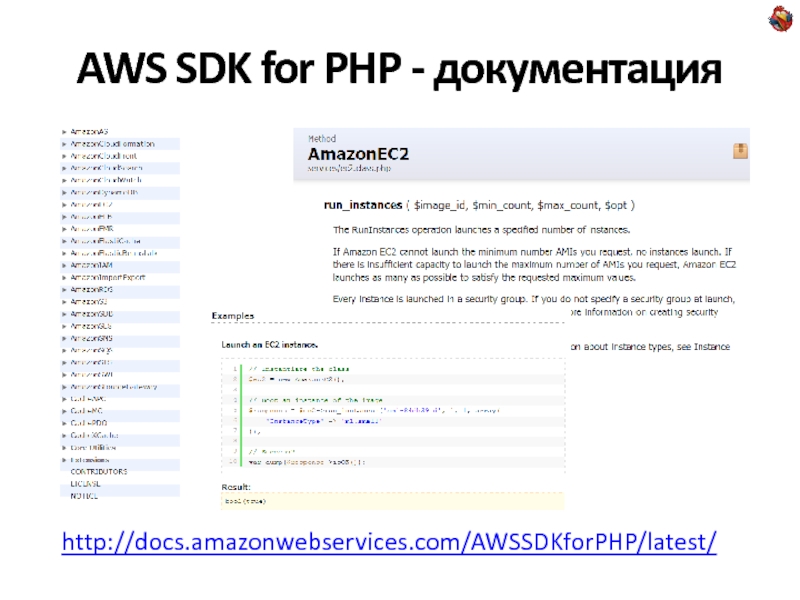
Task: Select AmazonSDB in the class tree
Action: [x=92, y=314]
